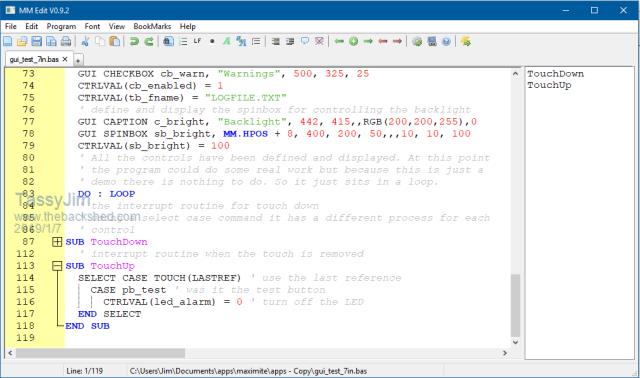Click the gear settings toolbar icon
Image resolution: width=640 pixels, height=378 pixels.
pyautogui.click(x=417, y=41)
